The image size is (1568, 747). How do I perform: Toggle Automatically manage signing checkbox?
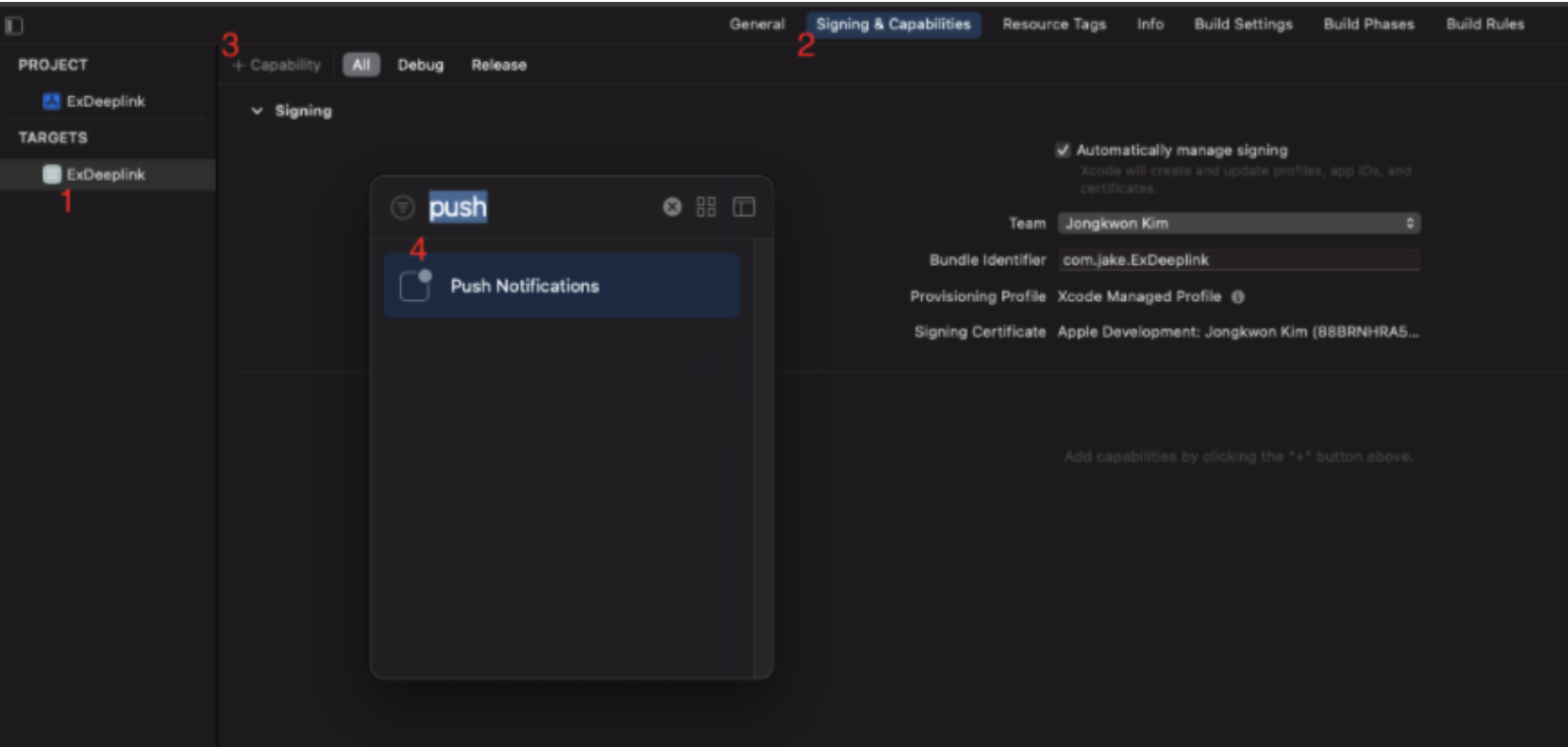pos(1063,150)
